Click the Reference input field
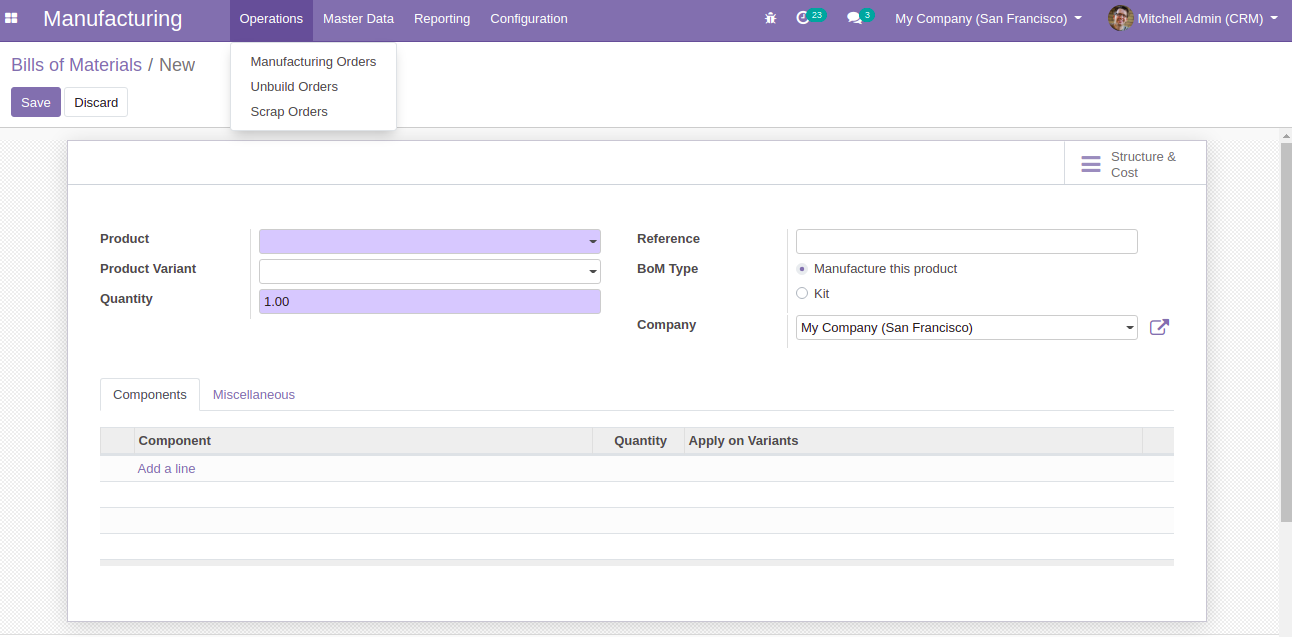Image resolution: width=1292 pixels, height=637 pixels. 966,241
